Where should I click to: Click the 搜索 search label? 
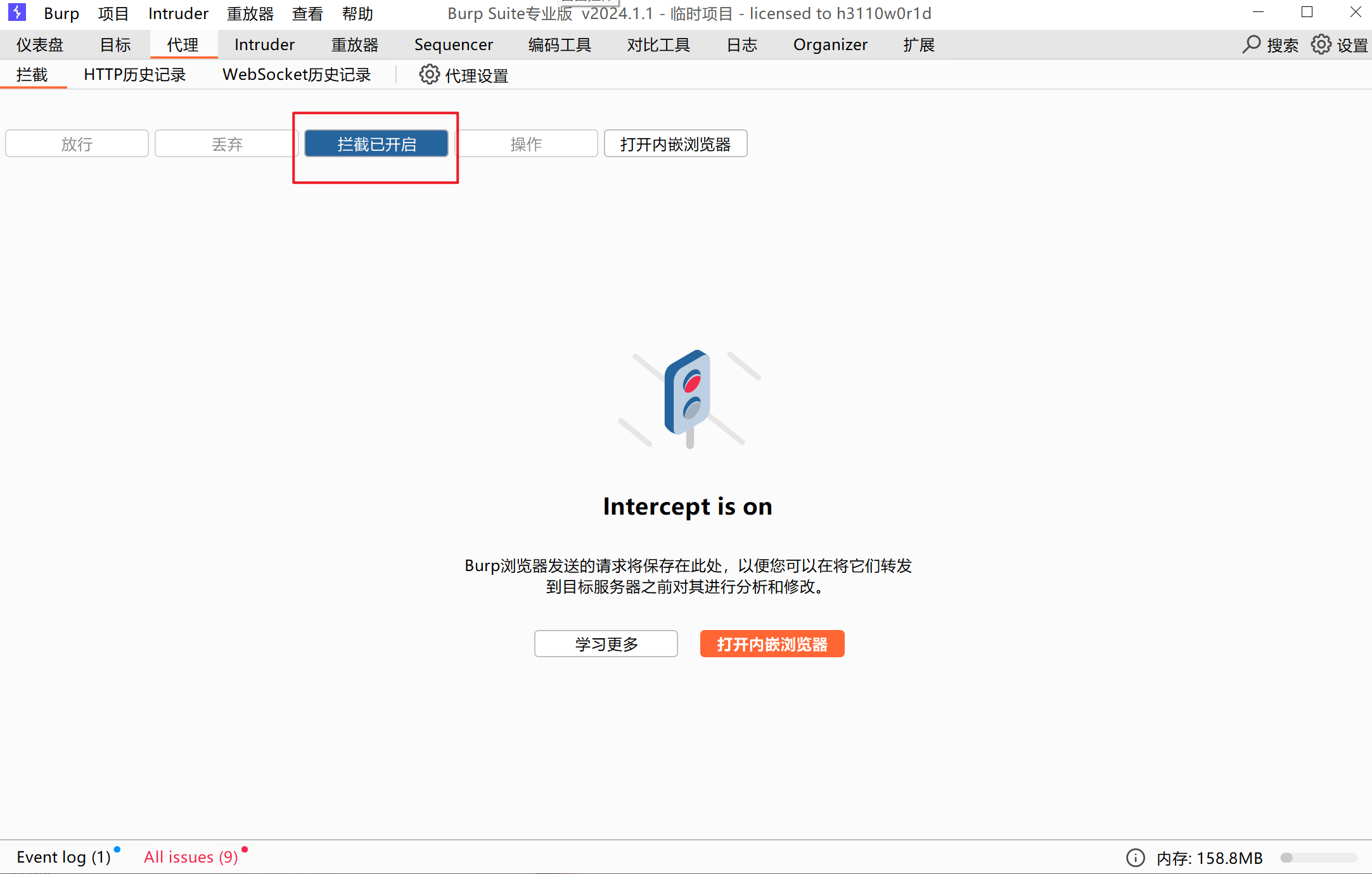tap(1283, 45)
